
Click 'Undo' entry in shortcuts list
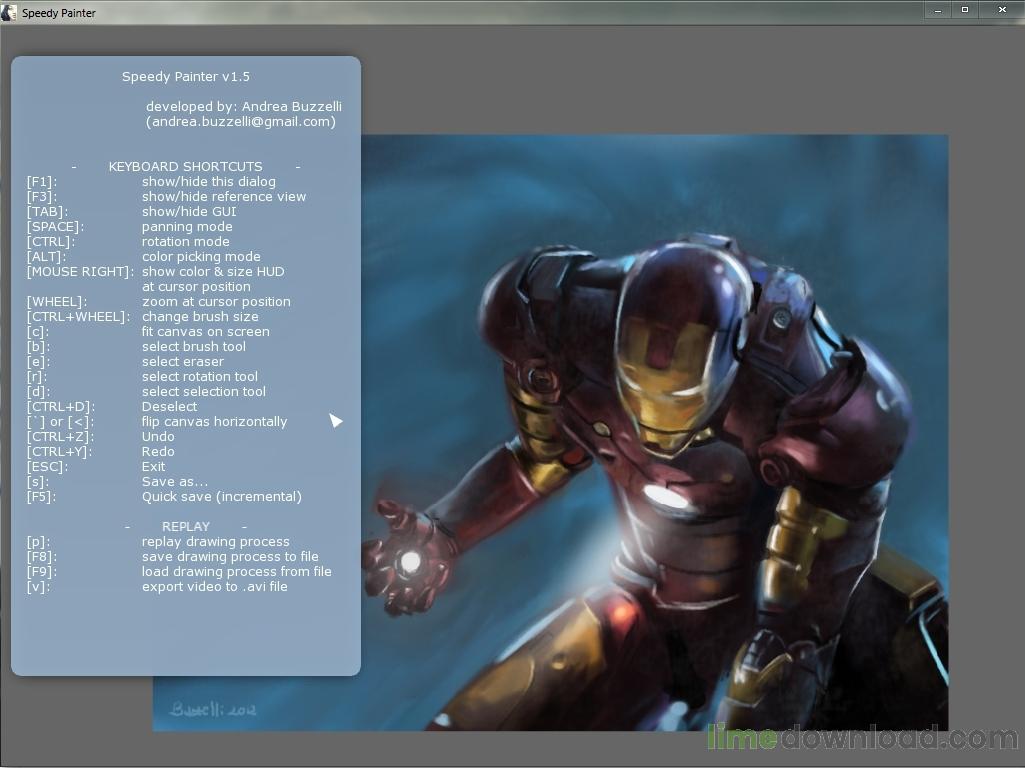(x=158, y=437)
